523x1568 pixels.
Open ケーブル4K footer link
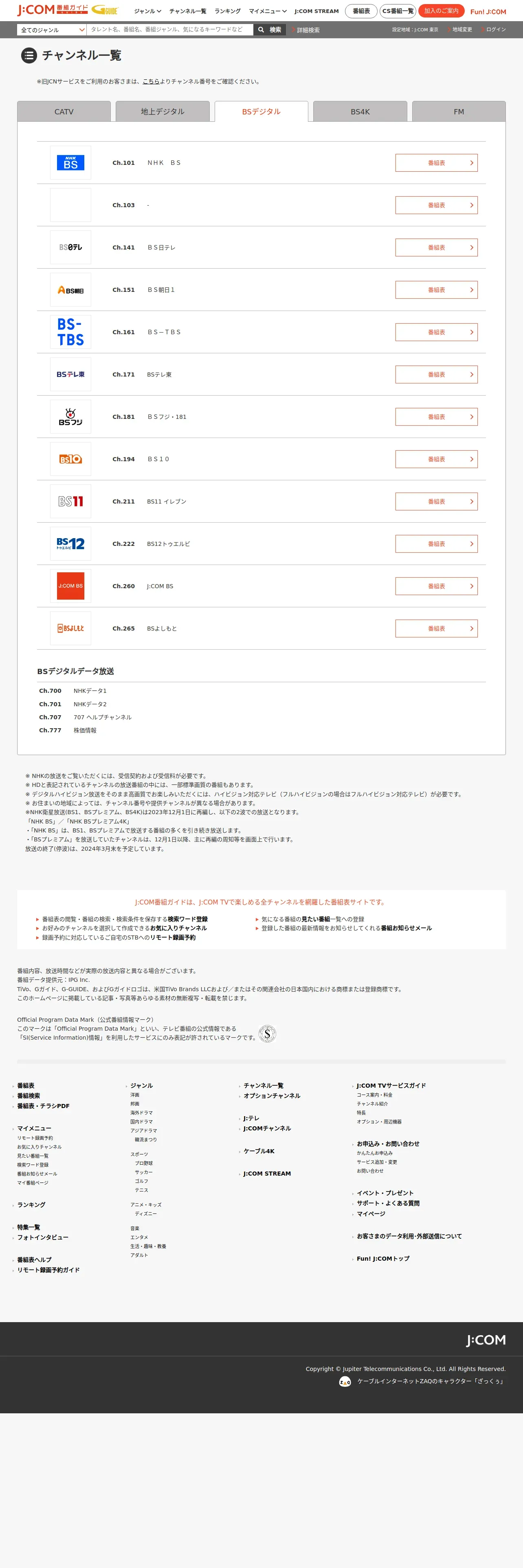259,1151
